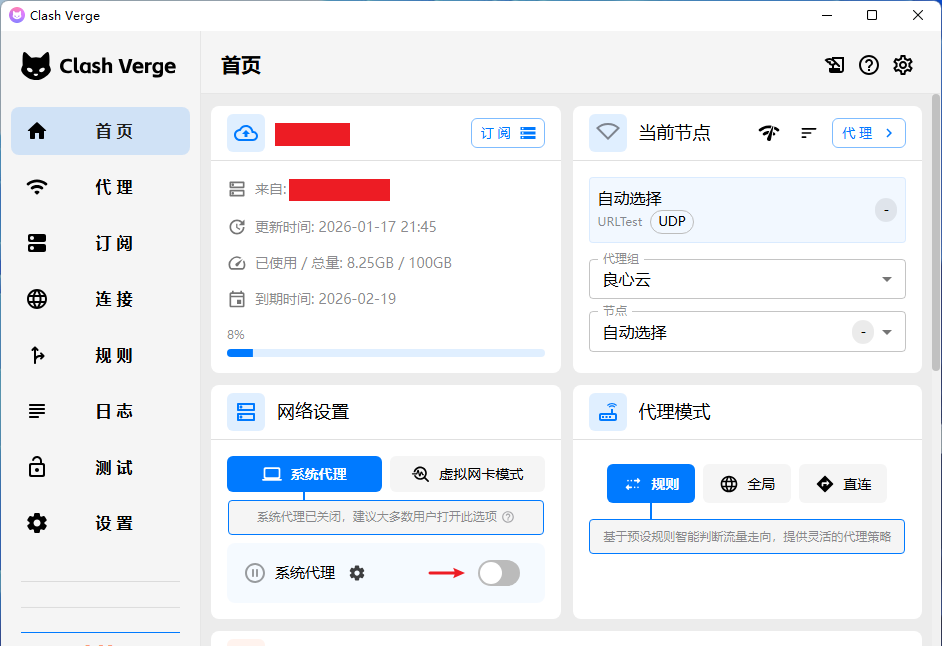The width and height of the screenshot is (942, 646).
Task: Click the 网络设置 card icon
Action: (246, 412)
